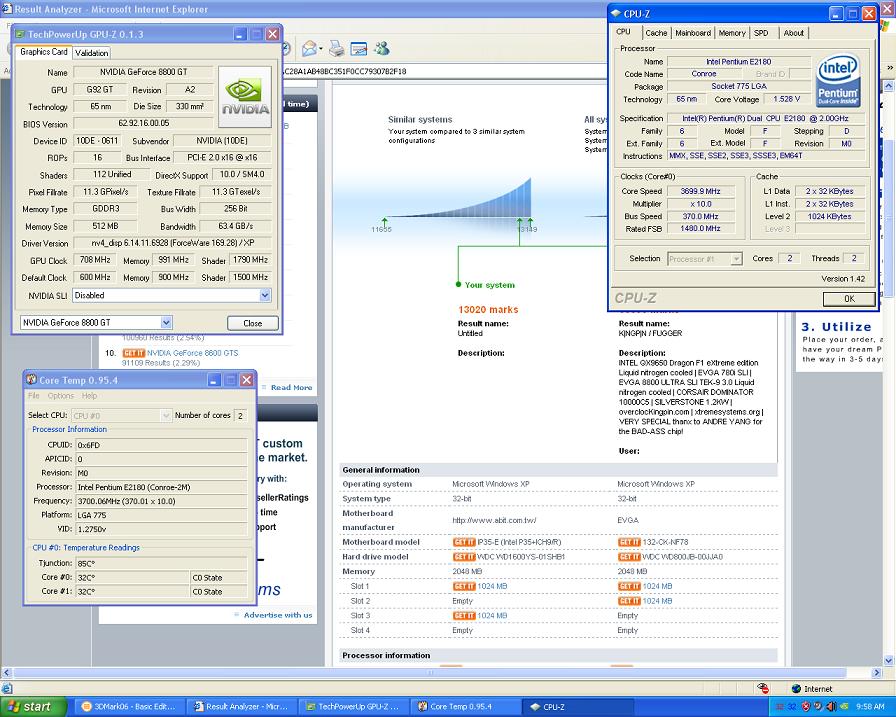Open the Options menu in Core Temp
This screenshot has width=896, height=717.
pos(61,396)
